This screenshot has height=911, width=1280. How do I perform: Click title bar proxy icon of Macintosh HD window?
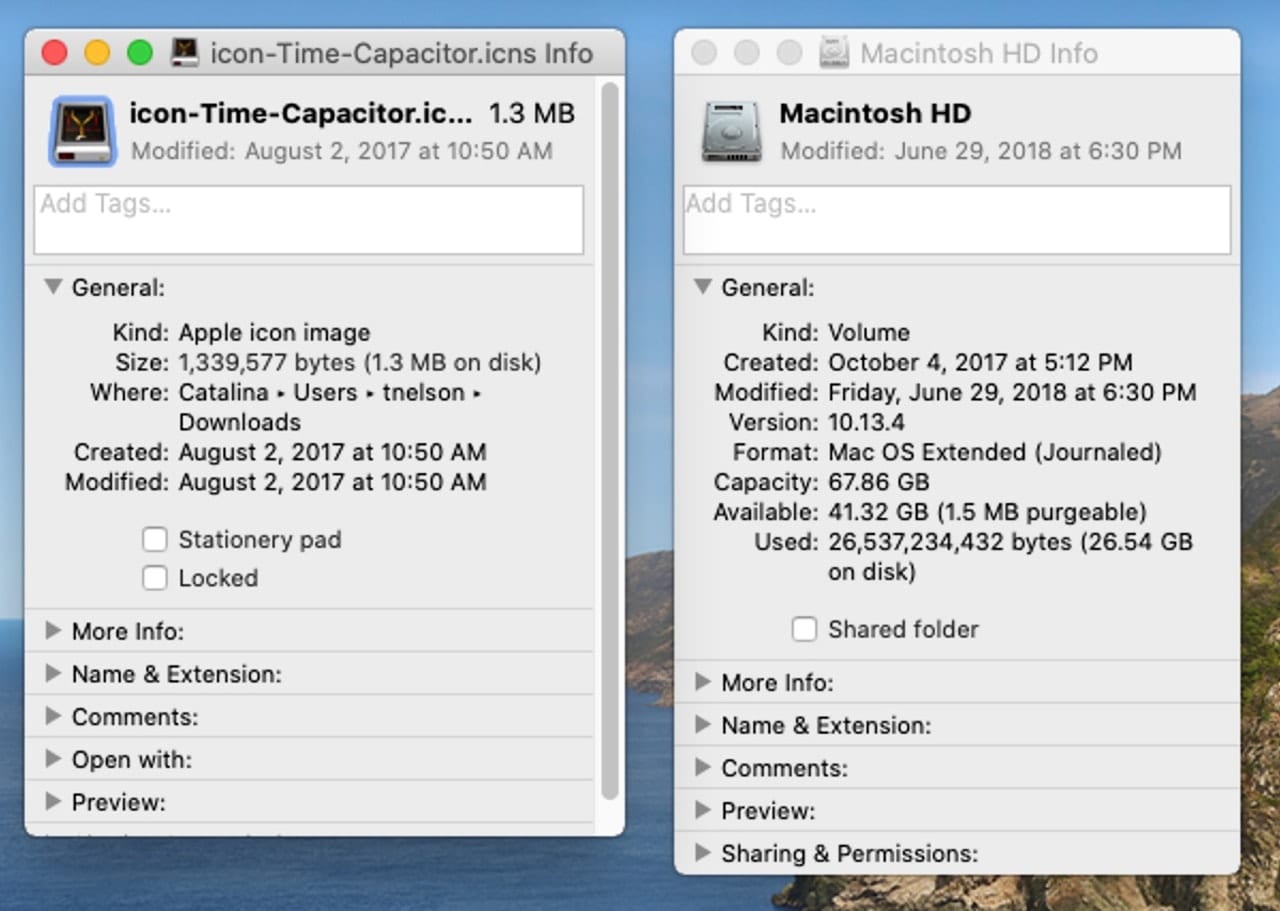click(x=834, y=53)
